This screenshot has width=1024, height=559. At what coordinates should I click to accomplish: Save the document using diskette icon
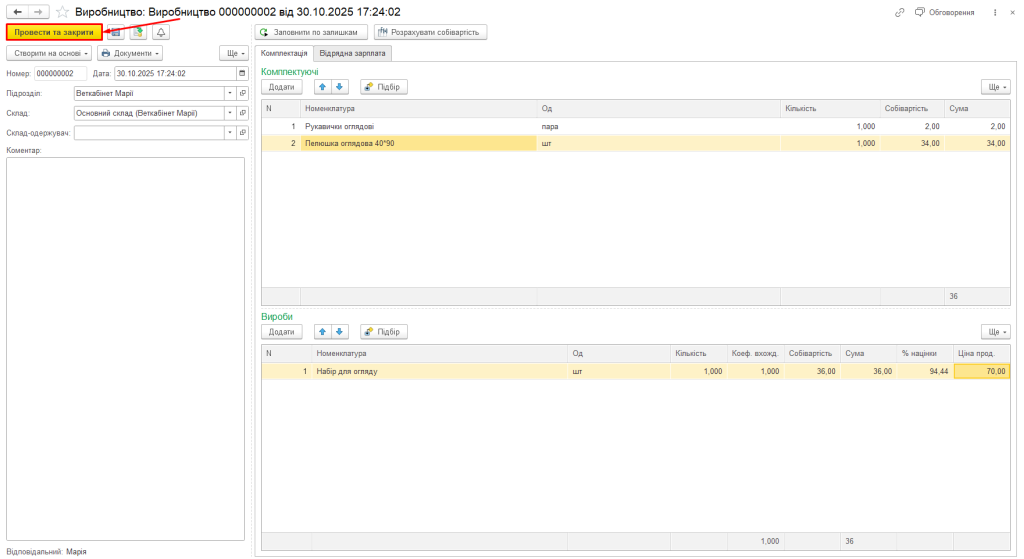point(116,32)
